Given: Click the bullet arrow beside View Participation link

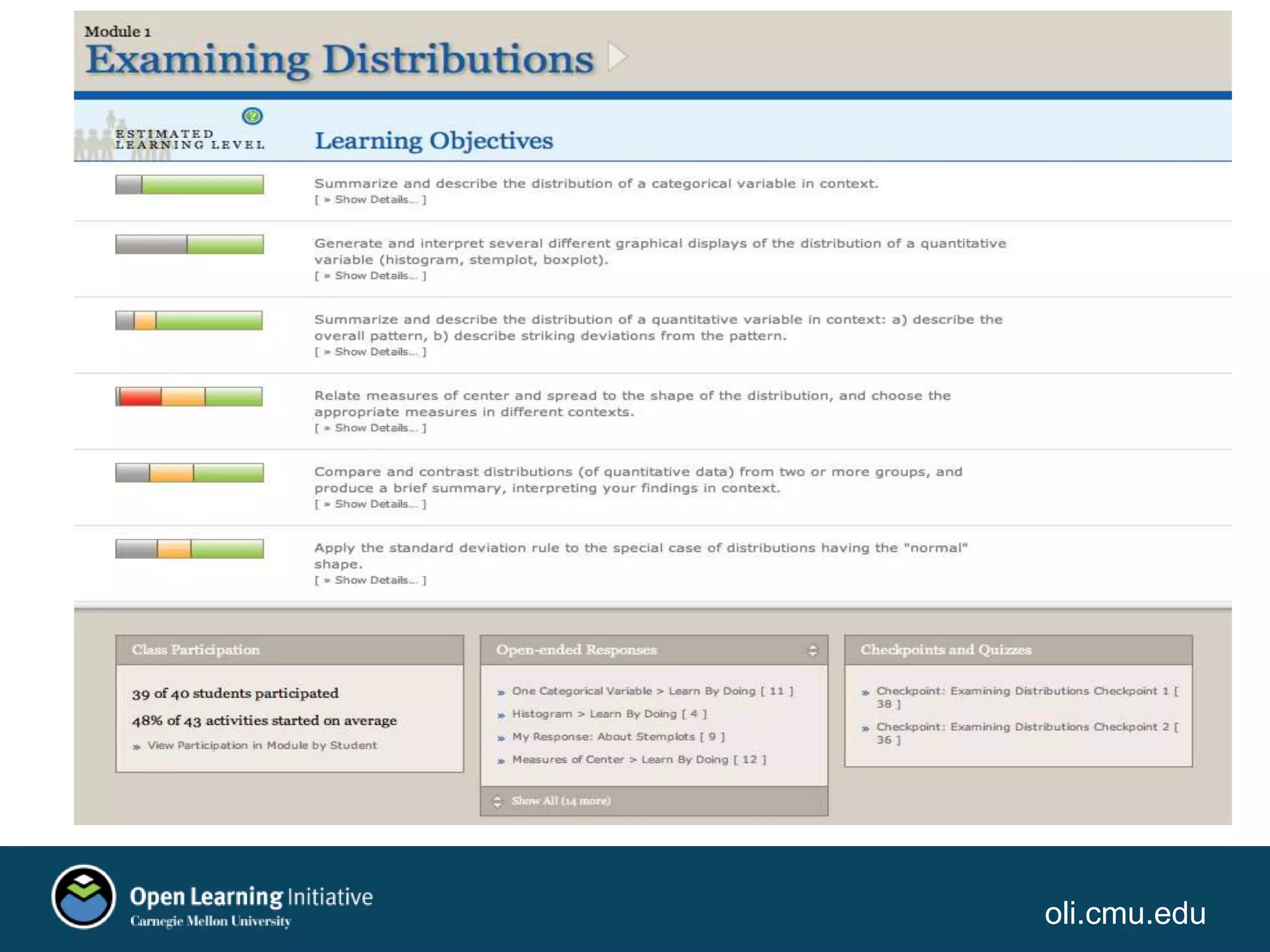Looking at the screenshot, I should coord(136,747).
